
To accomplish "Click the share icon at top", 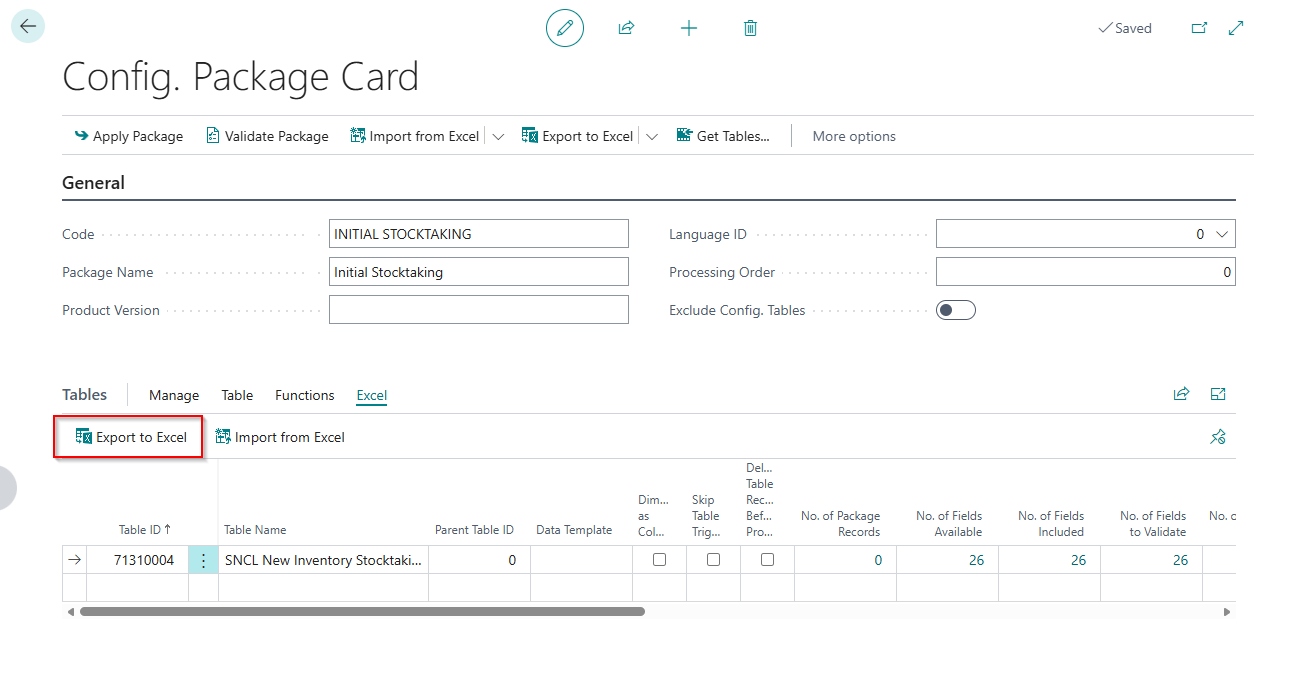I will coord(627,28).
